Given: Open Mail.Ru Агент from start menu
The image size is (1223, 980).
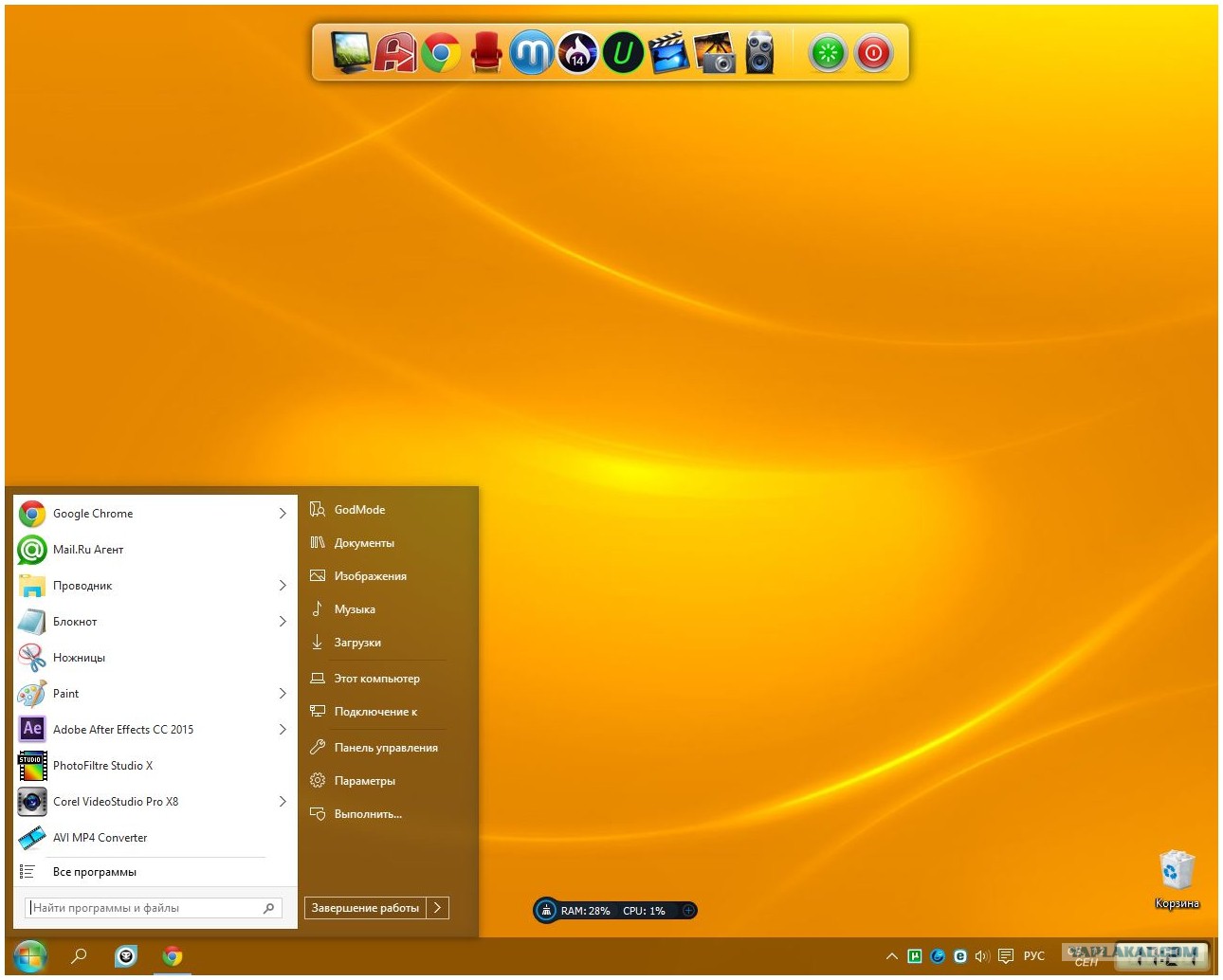Looking at the screenshot, I should coord(155,550).
